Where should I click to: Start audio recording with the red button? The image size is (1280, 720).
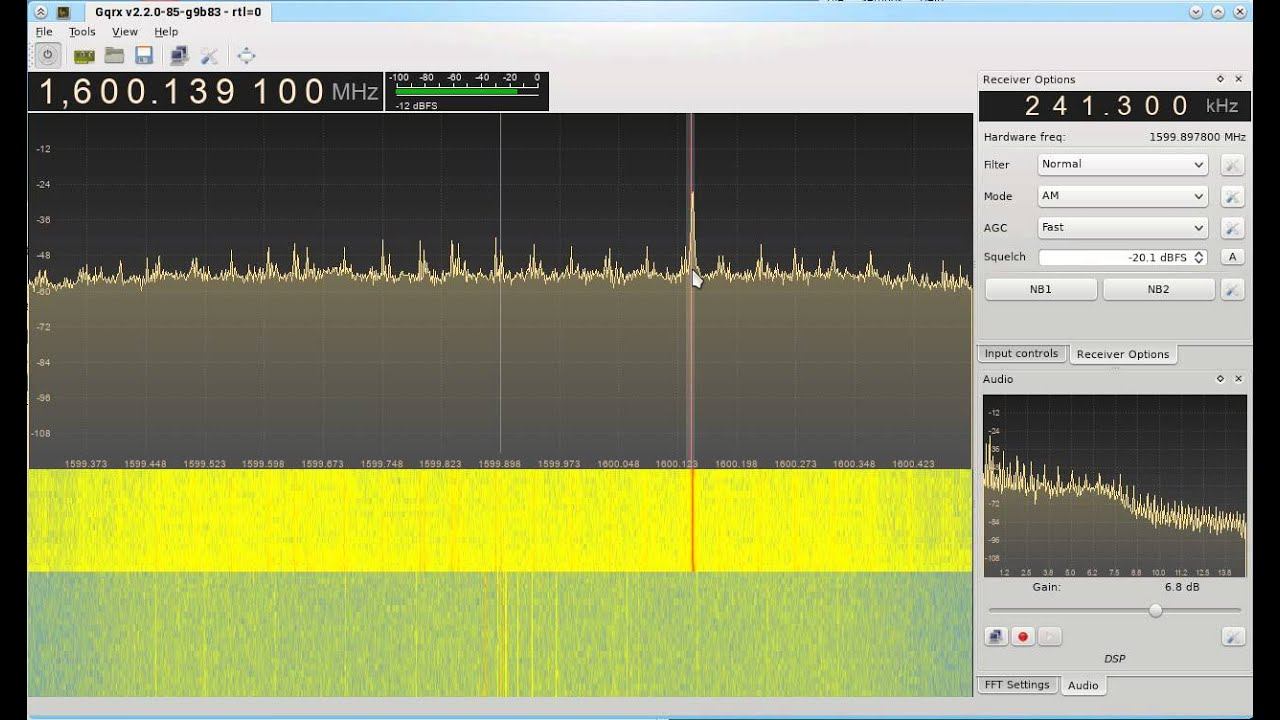pos(1023,636)
